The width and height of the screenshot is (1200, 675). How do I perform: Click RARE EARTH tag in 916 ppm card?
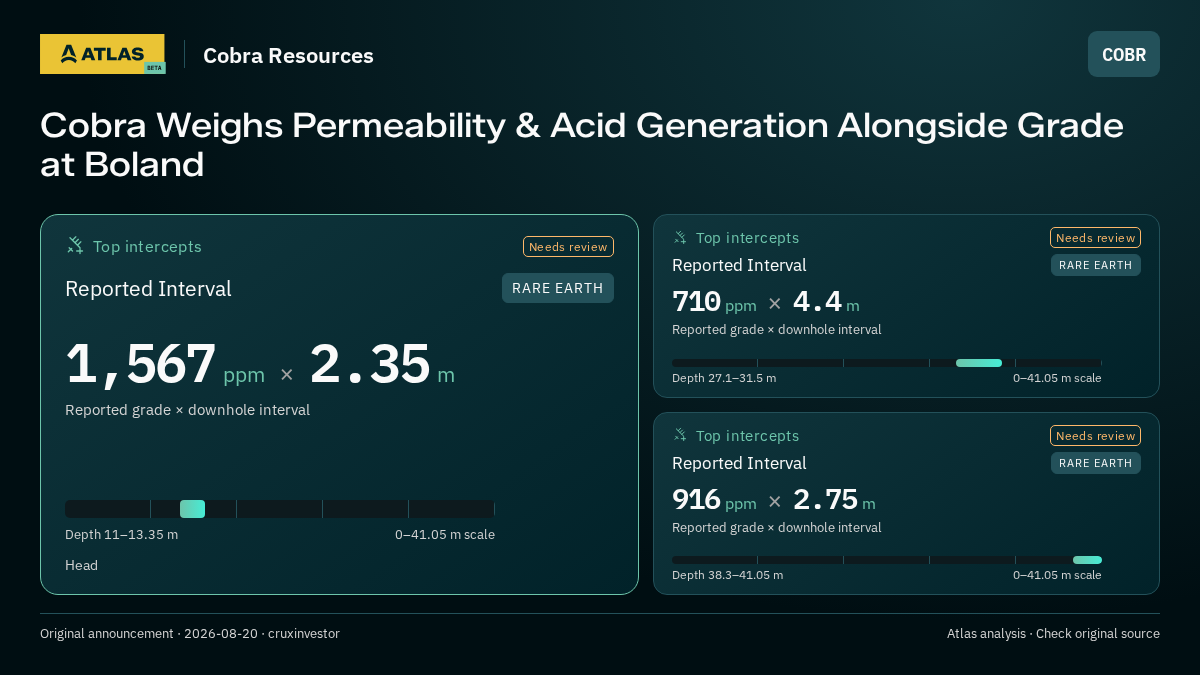pyautogui.click(x=1096, y=463)
